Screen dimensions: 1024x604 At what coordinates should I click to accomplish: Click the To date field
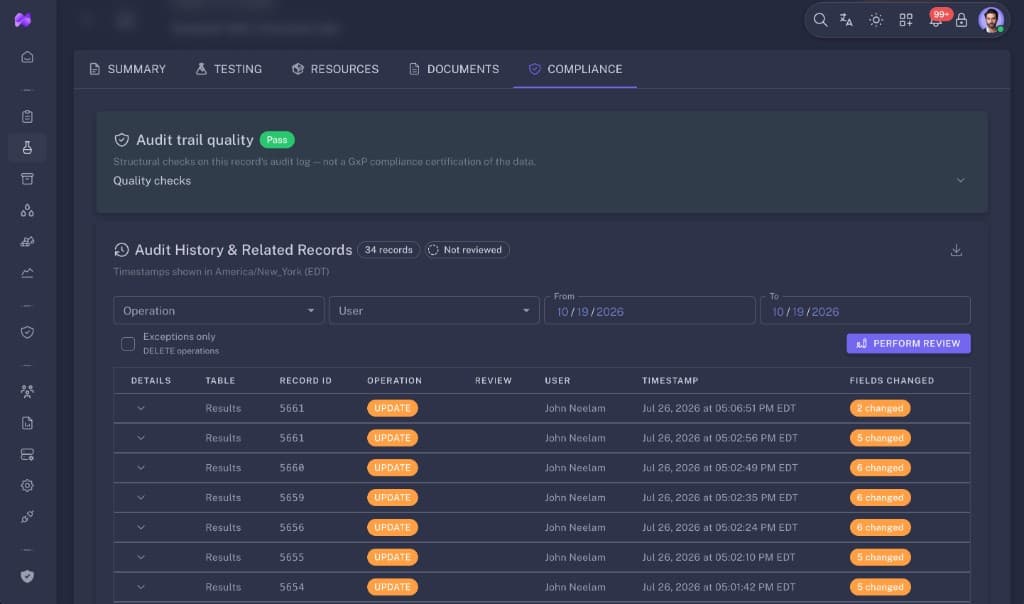point(865,311)
